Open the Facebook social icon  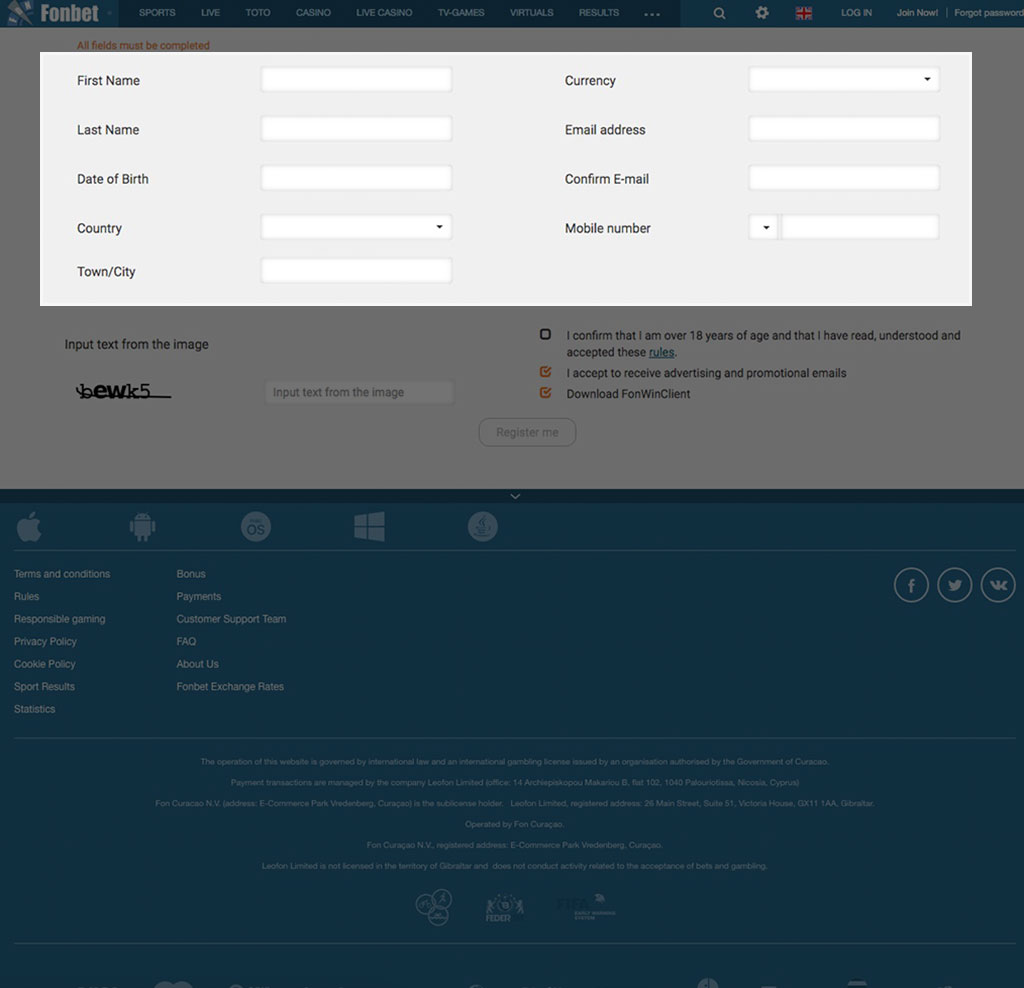(911, 585)
